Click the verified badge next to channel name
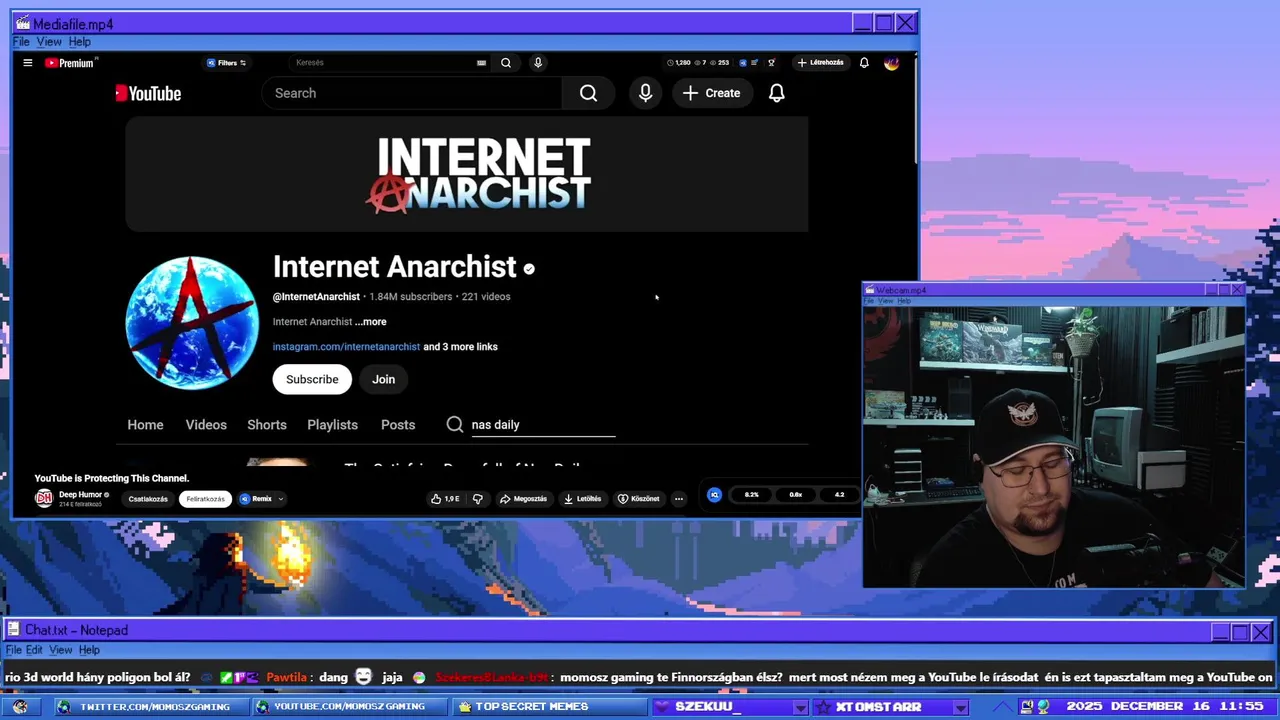1280x720 pixels. 529,268
